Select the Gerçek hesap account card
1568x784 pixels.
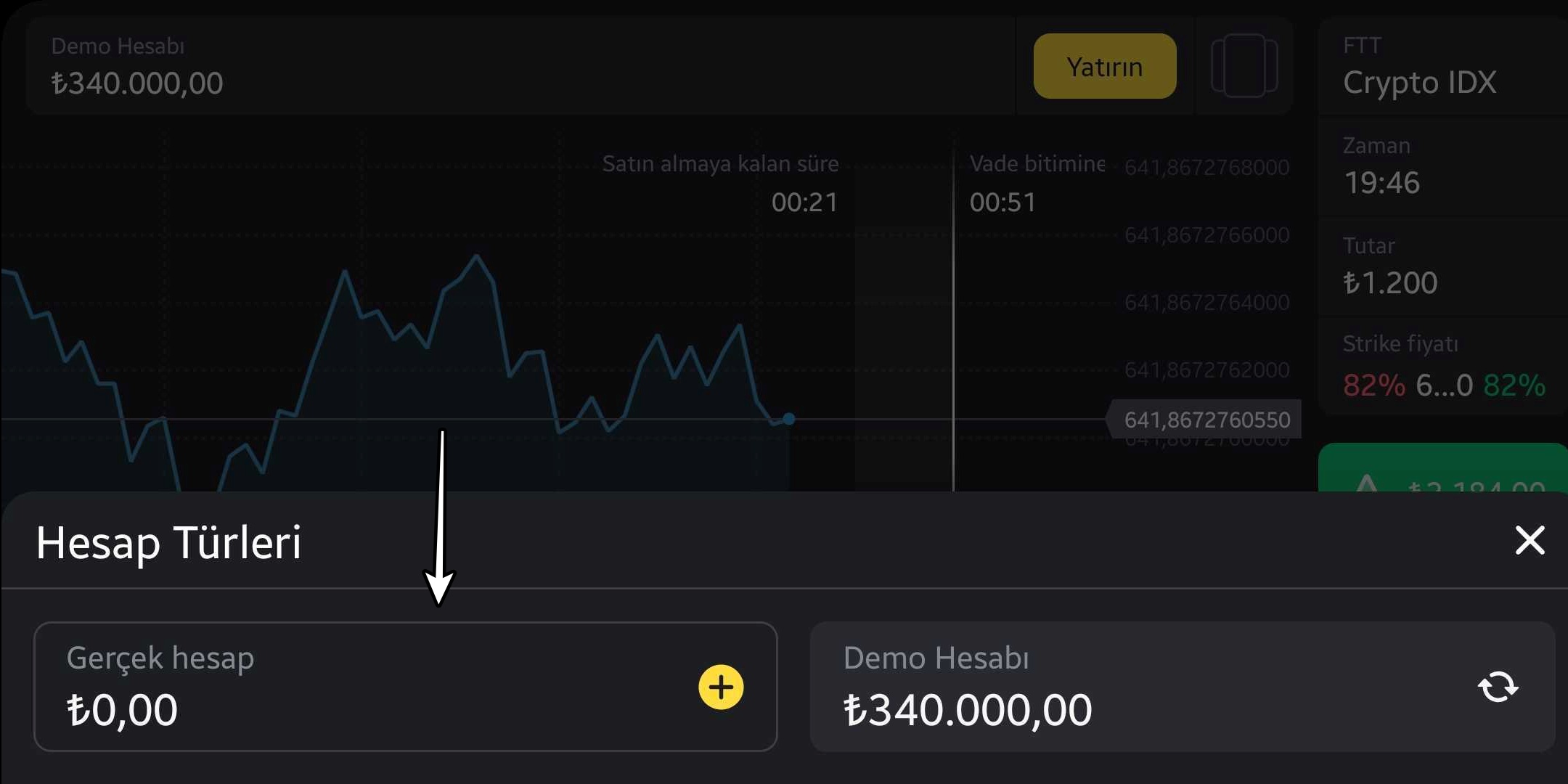pos(363,686)
